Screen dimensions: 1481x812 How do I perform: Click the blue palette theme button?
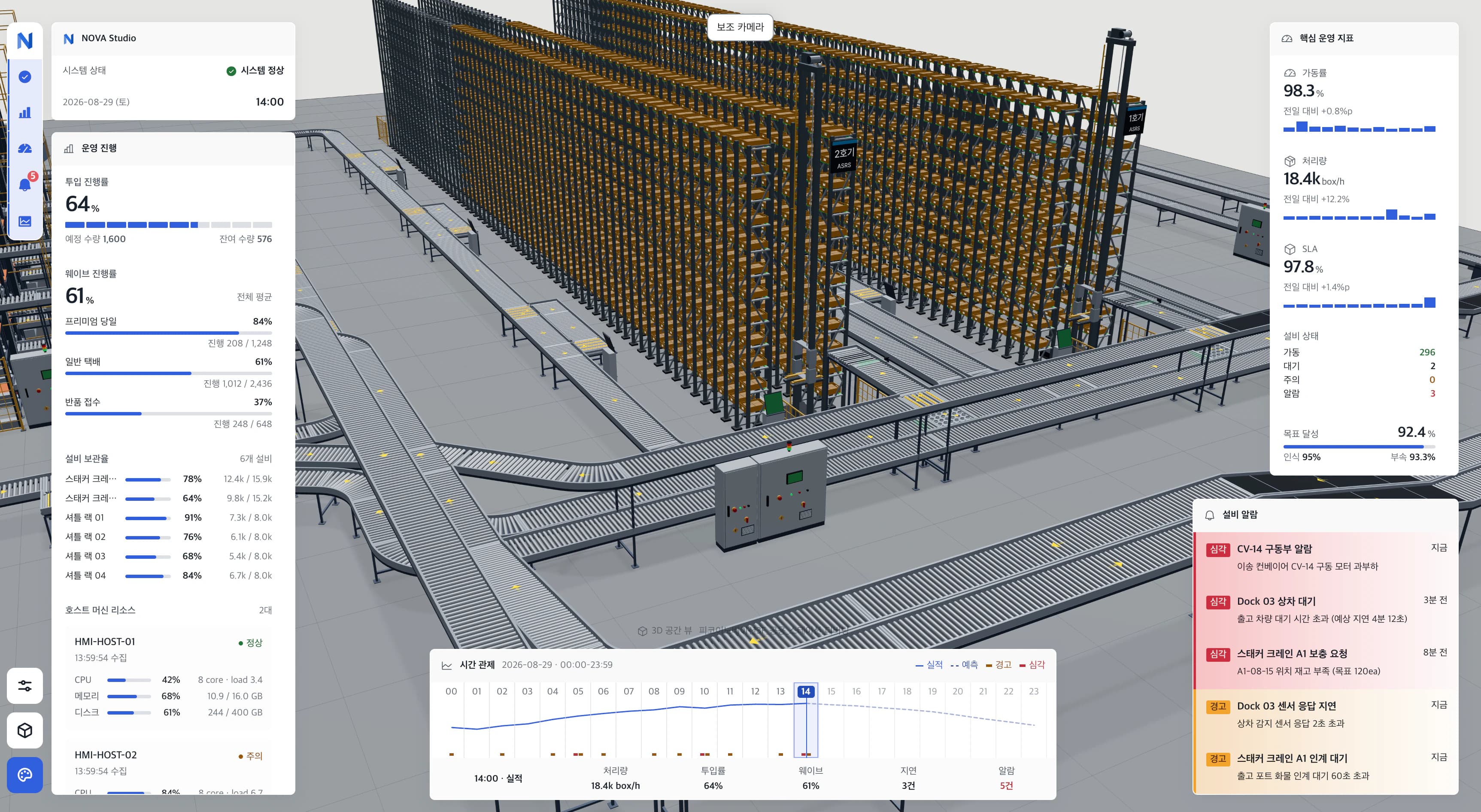[25, 775]
